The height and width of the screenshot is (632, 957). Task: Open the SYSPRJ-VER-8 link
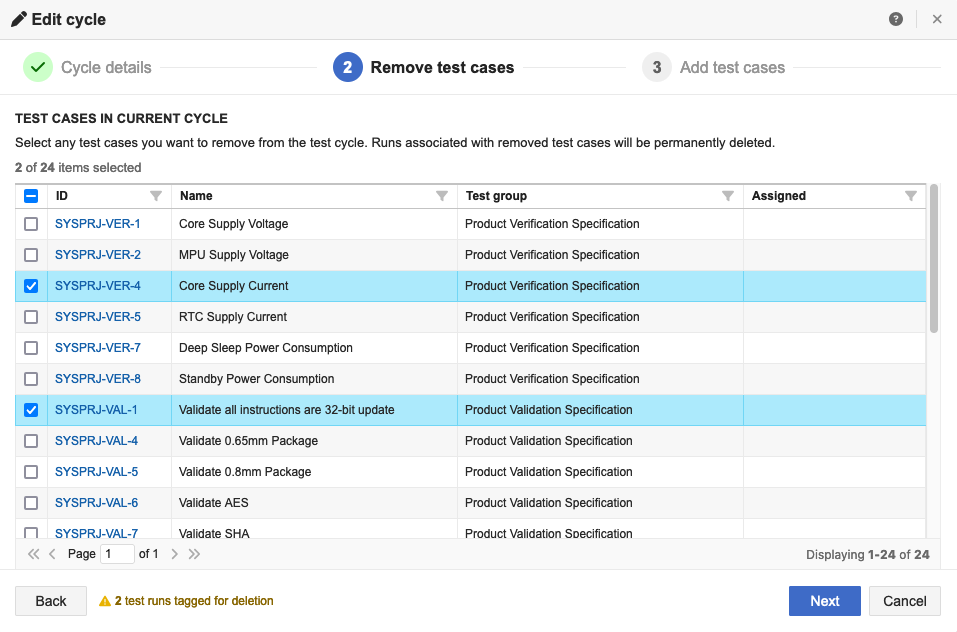pos(98,379)
